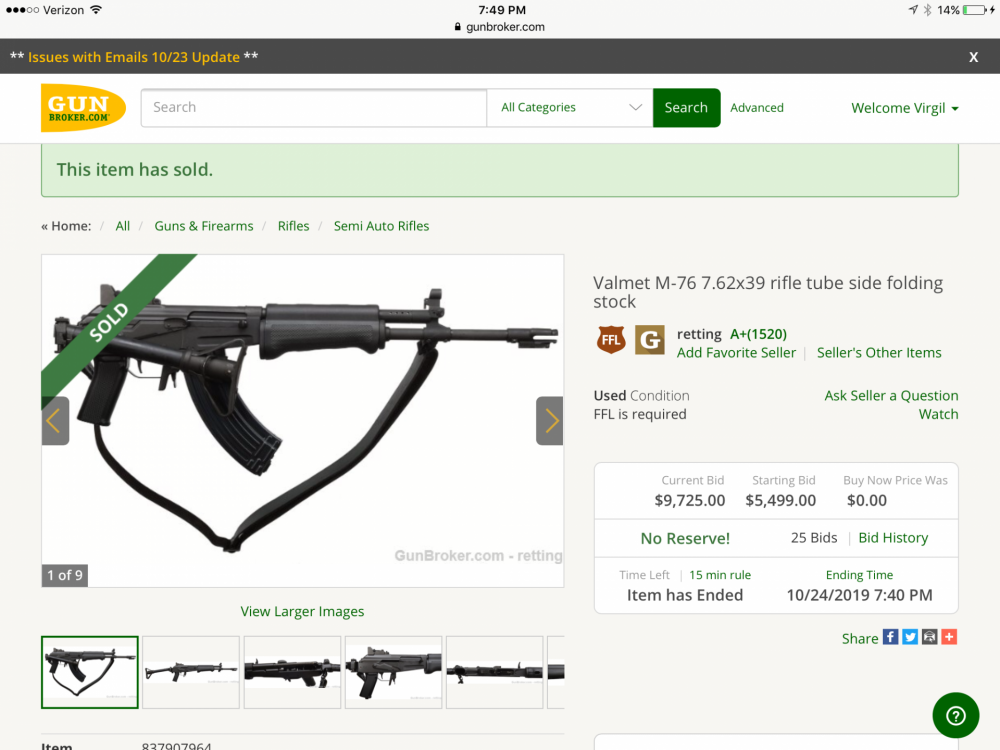Dismiss the email issues banner
The image size is (1000, 750).
click(973, 57)
